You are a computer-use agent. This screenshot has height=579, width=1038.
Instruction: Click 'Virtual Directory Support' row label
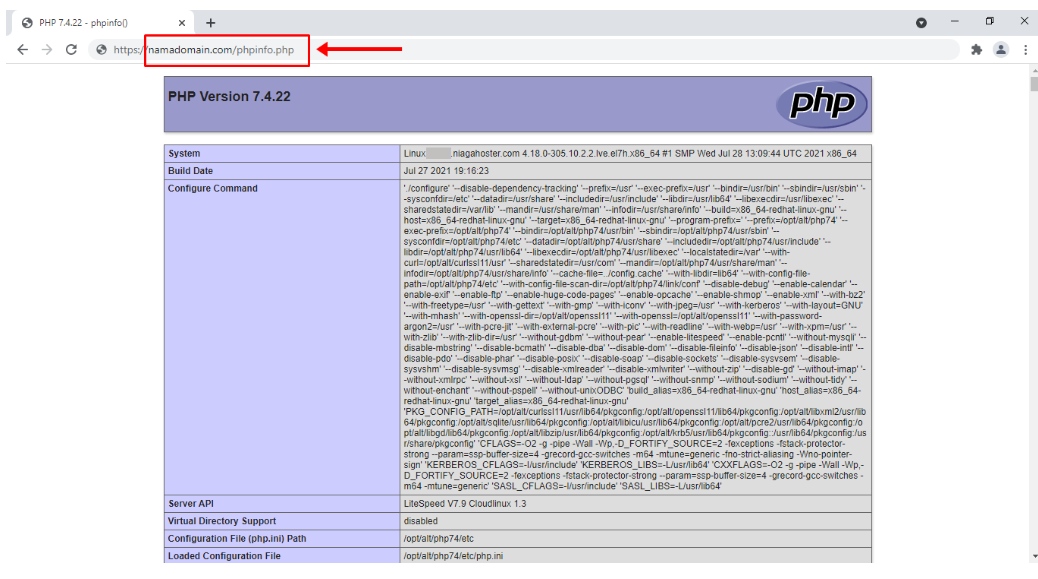(x=222, y=521)
